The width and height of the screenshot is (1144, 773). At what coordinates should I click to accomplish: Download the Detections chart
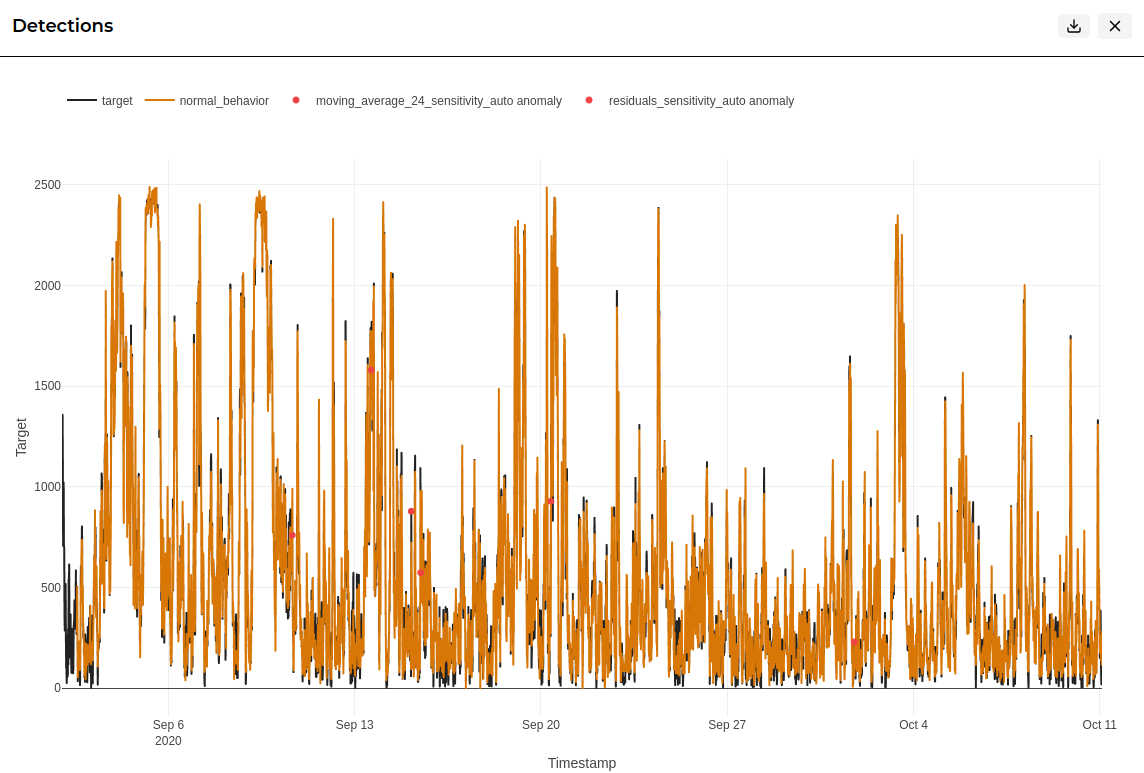coord(1073,26)
